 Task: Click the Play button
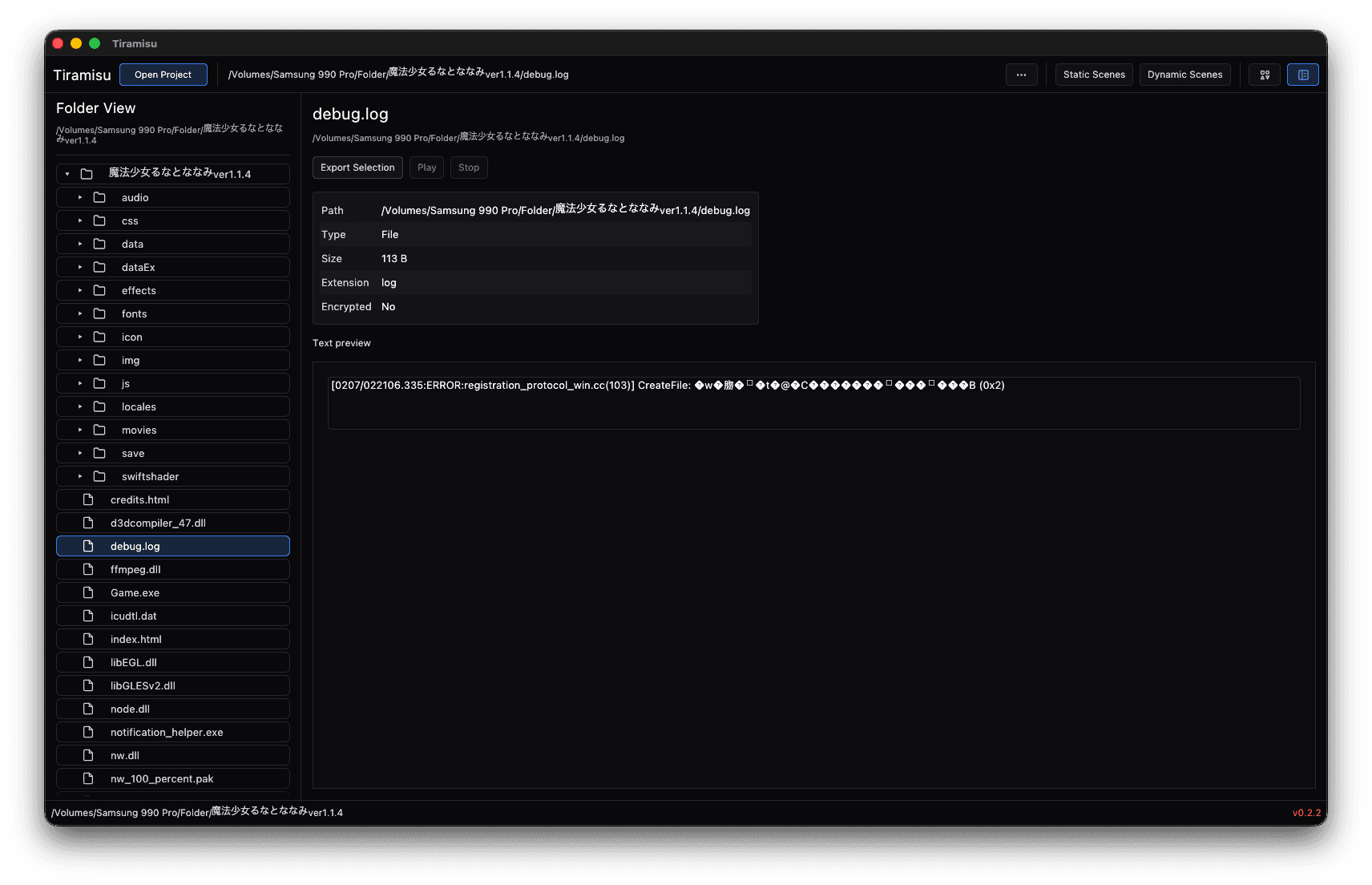tap(426, 168)
